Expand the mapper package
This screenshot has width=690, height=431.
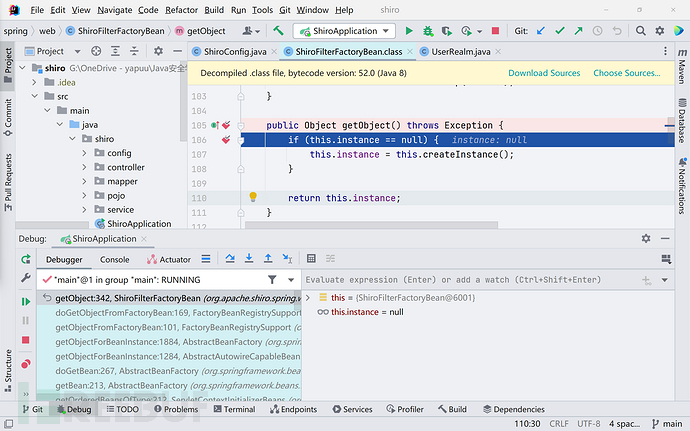[x=84, y=181]
